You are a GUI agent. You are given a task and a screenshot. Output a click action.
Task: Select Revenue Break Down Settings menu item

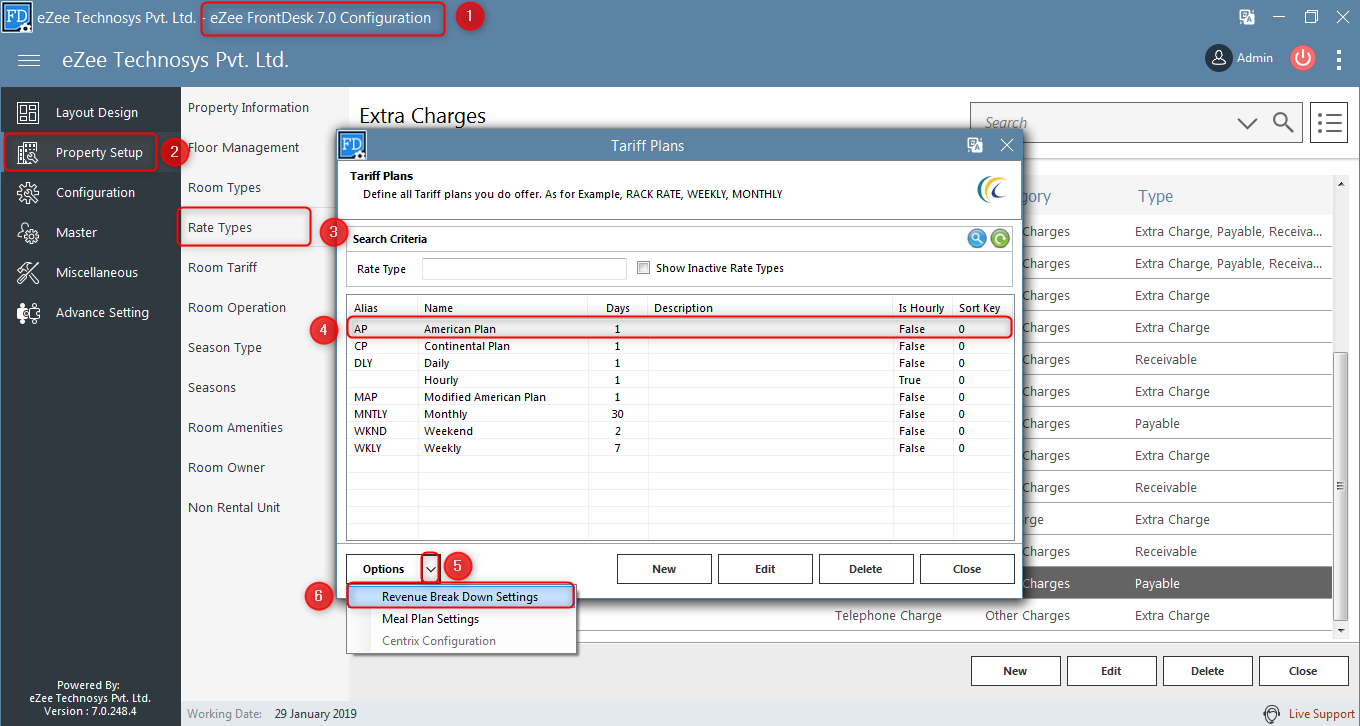[x=461, y=597]
